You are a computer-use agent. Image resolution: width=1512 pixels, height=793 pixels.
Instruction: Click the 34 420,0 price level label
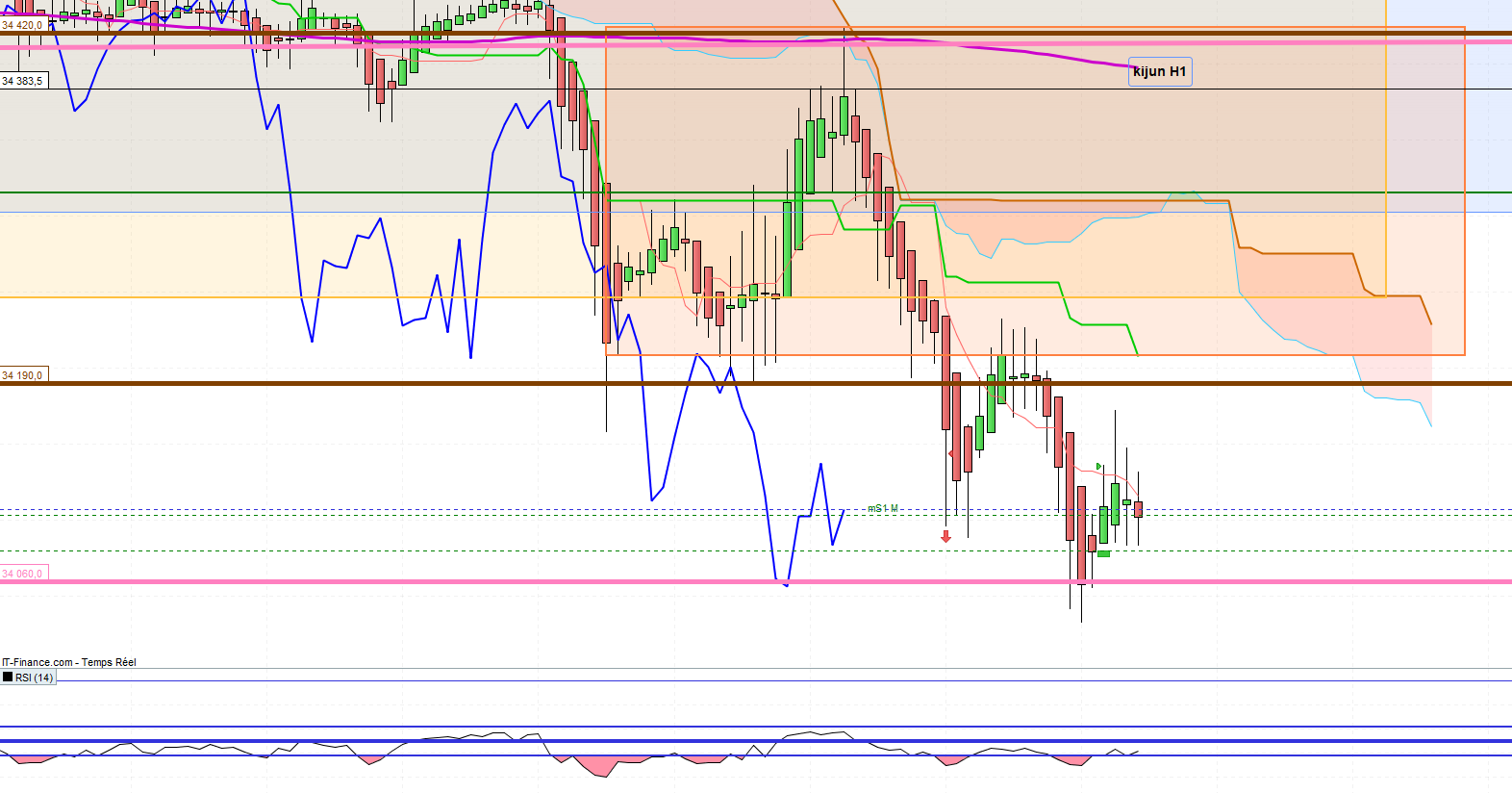click(x=23, y=26)
